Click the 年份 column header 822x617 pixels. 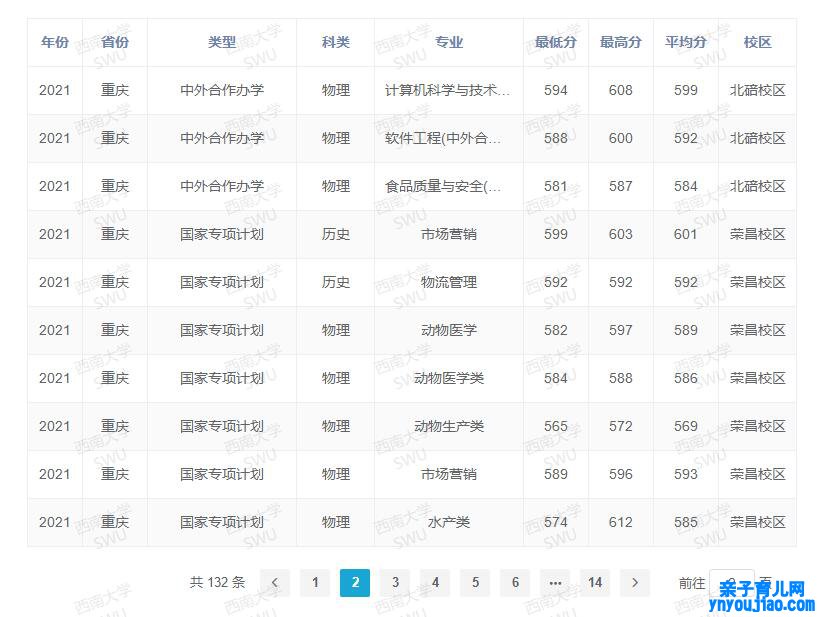55,42
